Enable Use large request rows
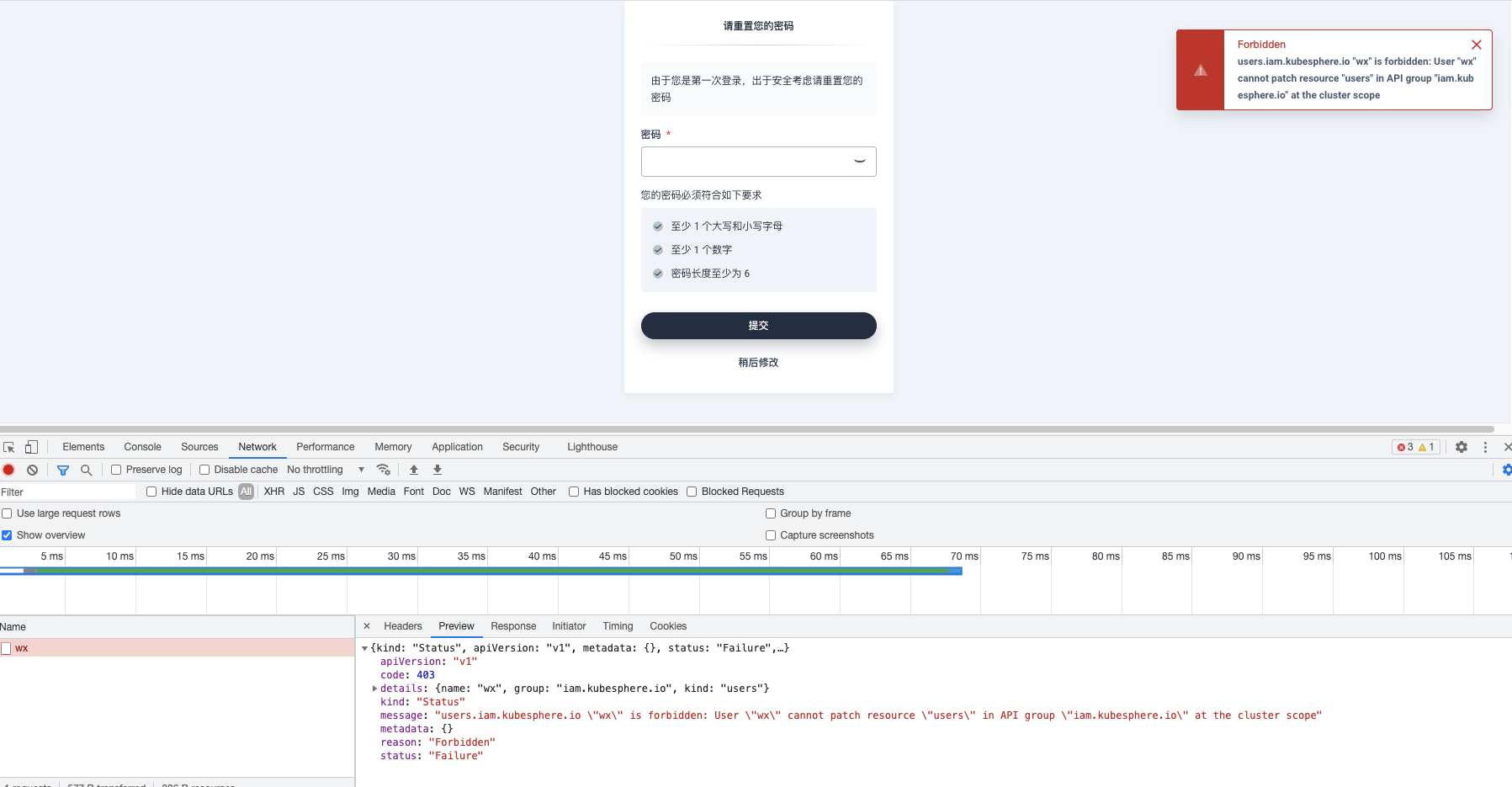The image size is (1512, 787). pyautogui.click(x=7, y=513)
